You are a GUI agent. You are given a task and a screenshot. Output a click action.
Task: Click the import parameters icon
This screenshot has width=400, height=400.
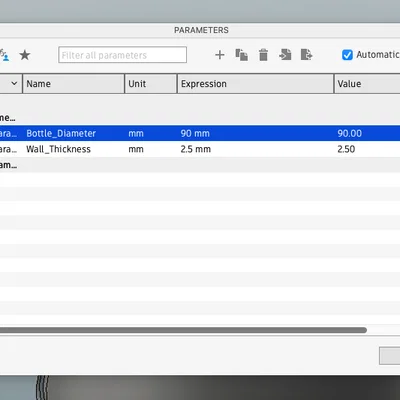[x=285, y=54]
